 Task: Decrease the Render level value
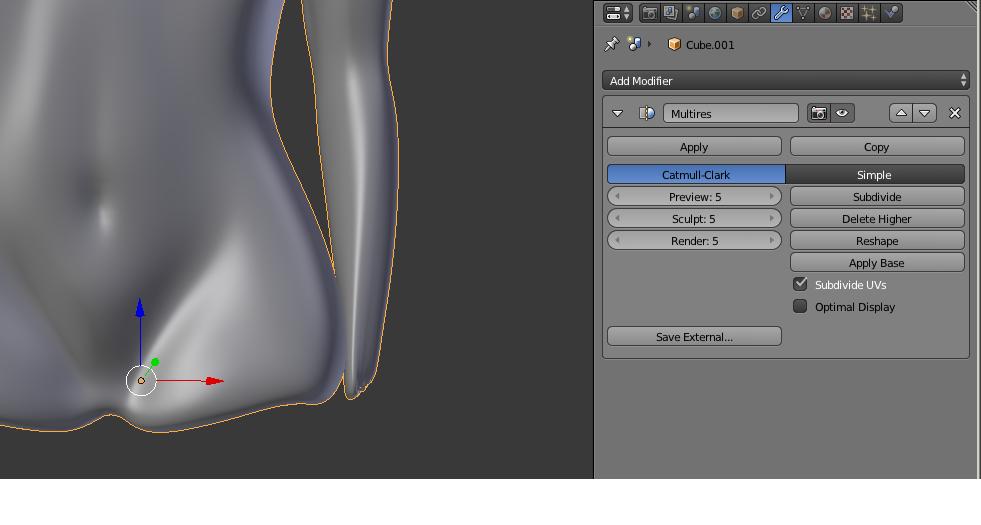pos(617,240)
